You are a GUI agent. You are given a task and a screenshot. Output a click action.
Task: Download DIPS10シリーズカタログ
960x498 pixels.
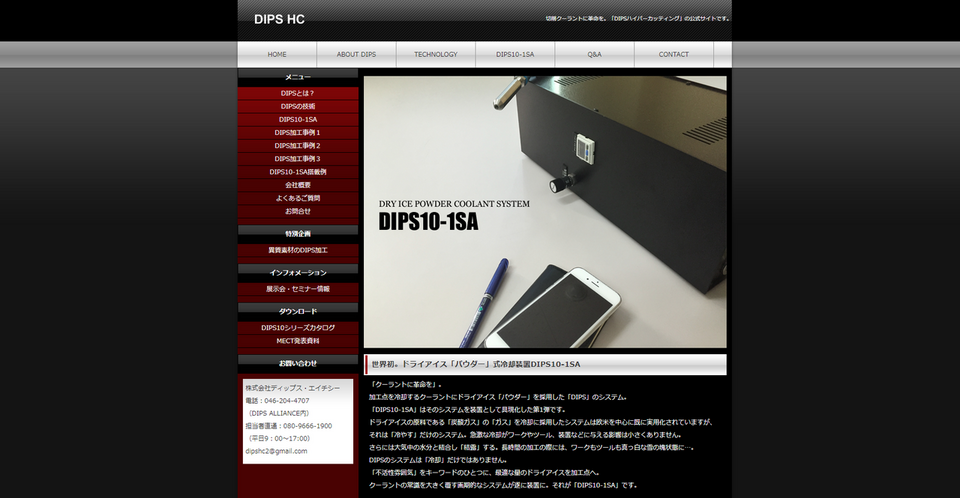(x=298, y=328)
